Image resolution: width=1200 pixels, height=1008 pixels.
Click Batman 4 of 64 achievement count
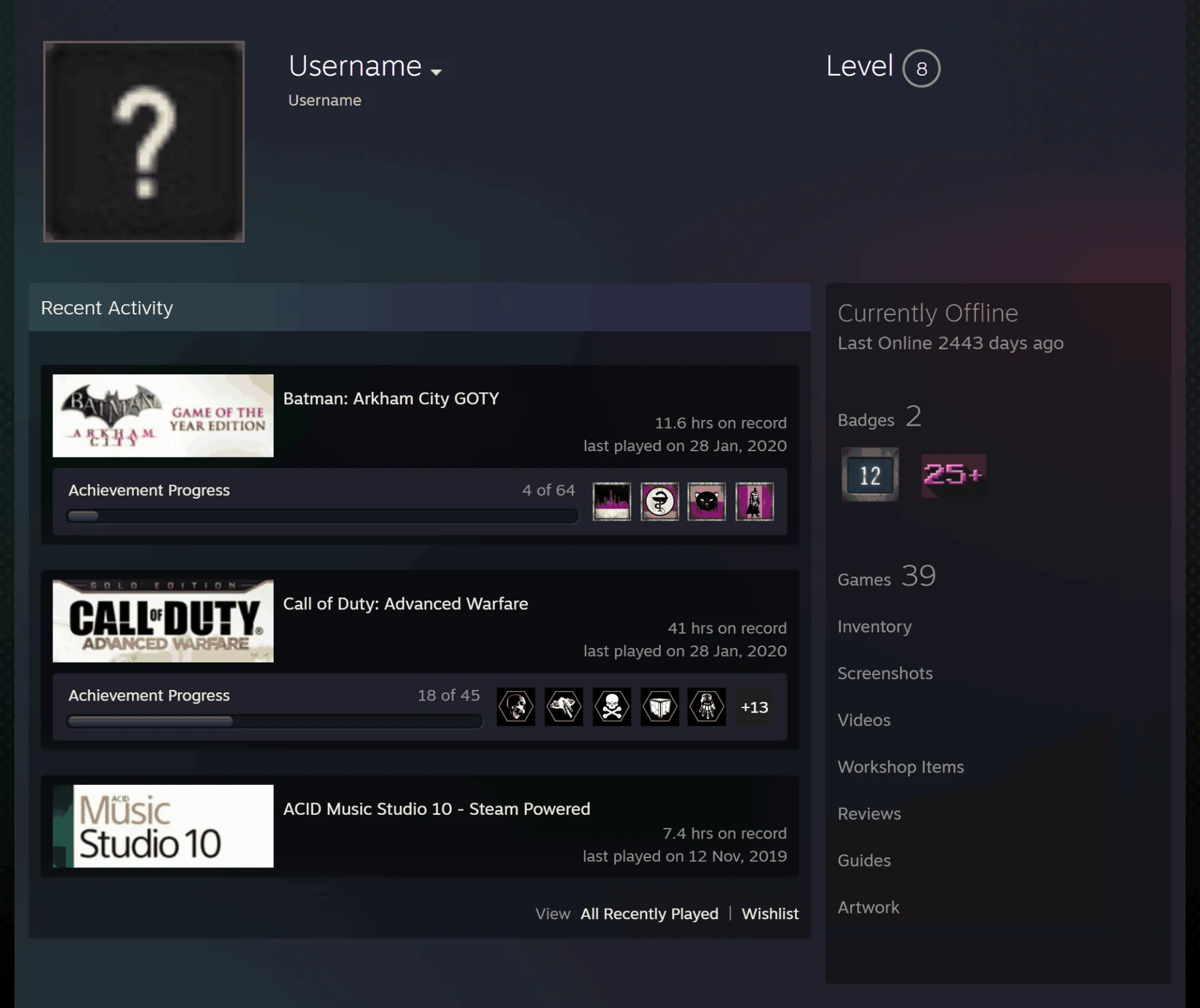pos(548,490)
